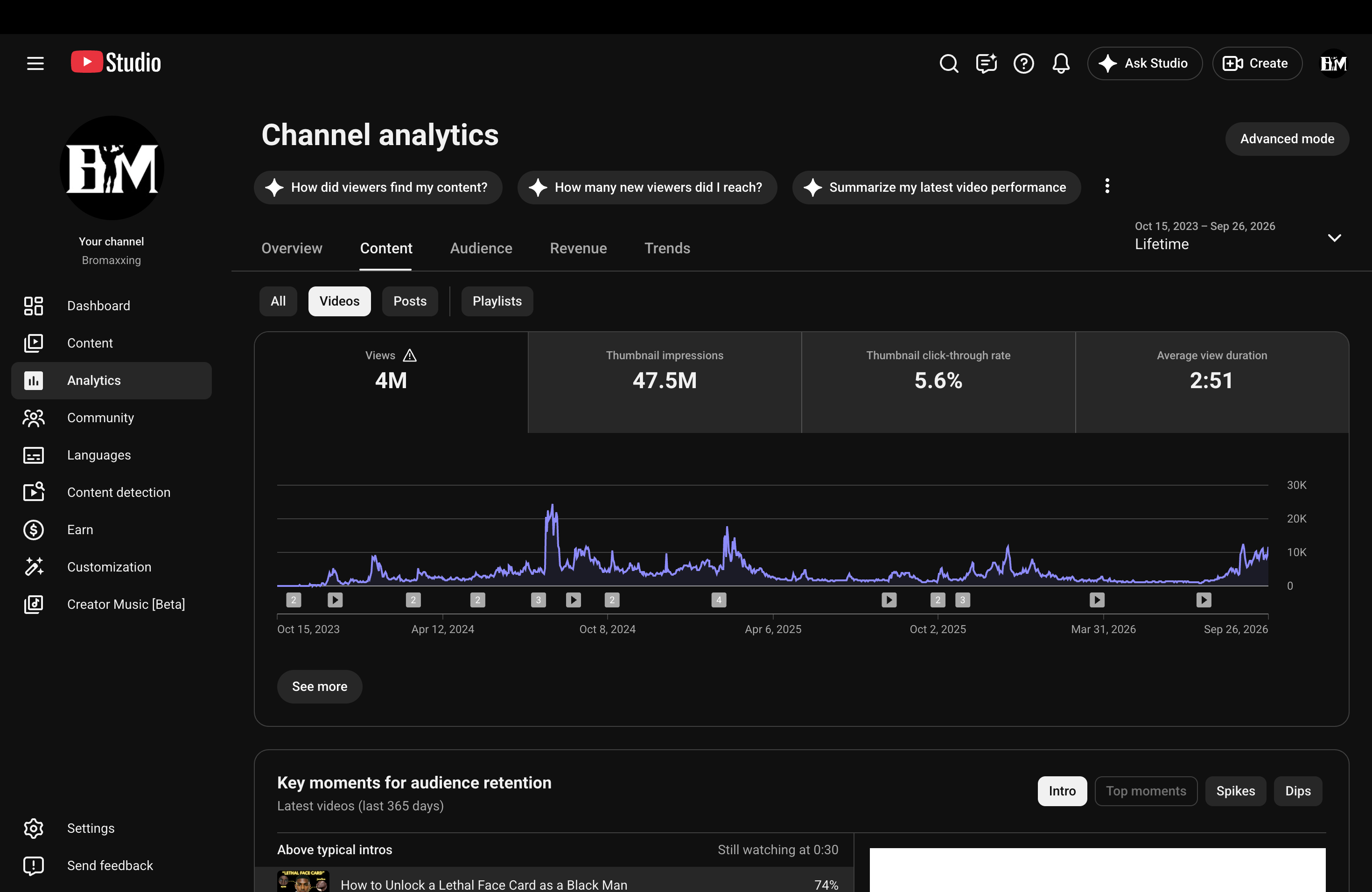The width and height of the screenshot is (1372, 892).
Task: Open the notifications bell
Action: (x=1061, y=63)
